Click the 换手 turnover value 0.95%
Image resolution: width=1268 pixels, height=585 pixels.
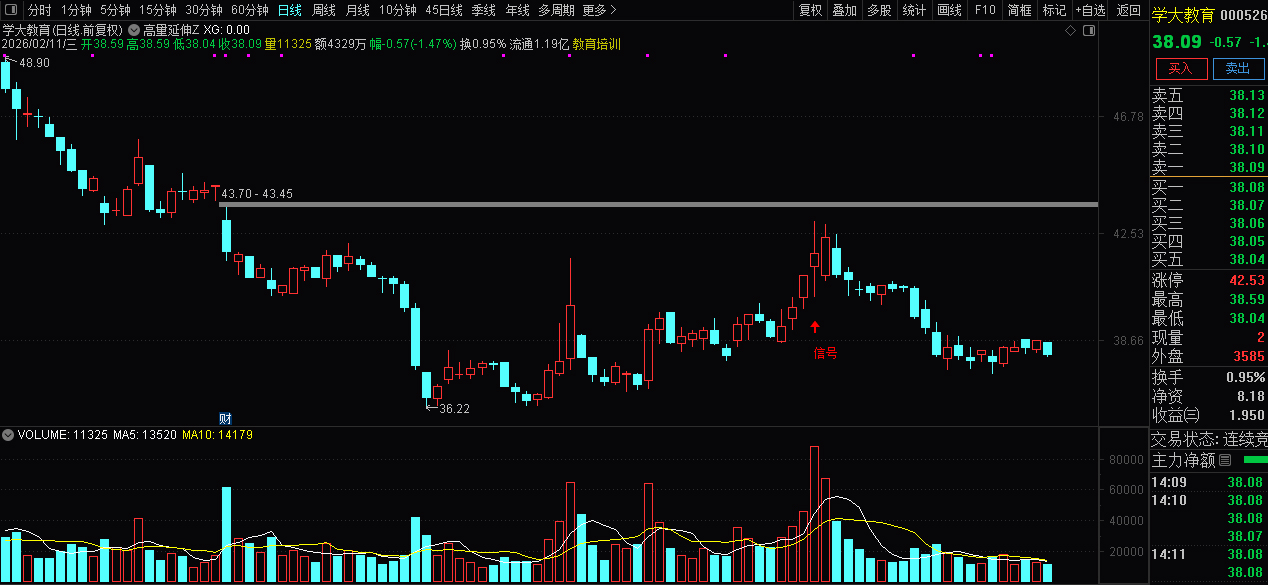click(x=1245, y=377)
